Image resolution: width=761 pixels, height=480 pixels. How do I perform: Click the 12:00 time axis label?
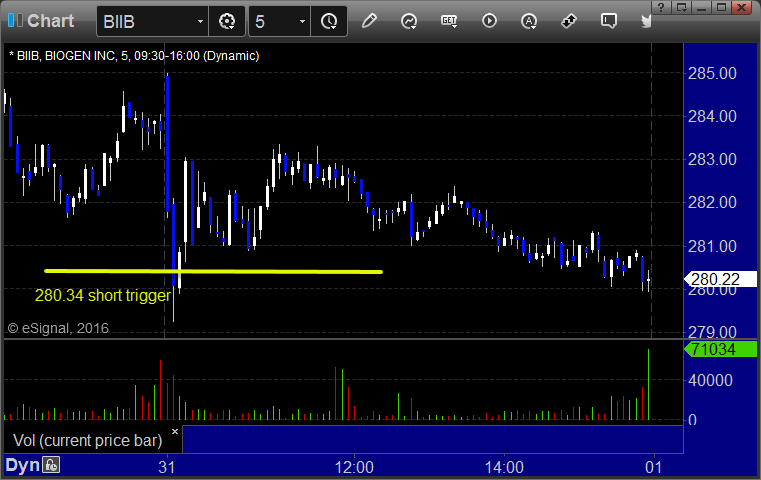click(354, 467)
